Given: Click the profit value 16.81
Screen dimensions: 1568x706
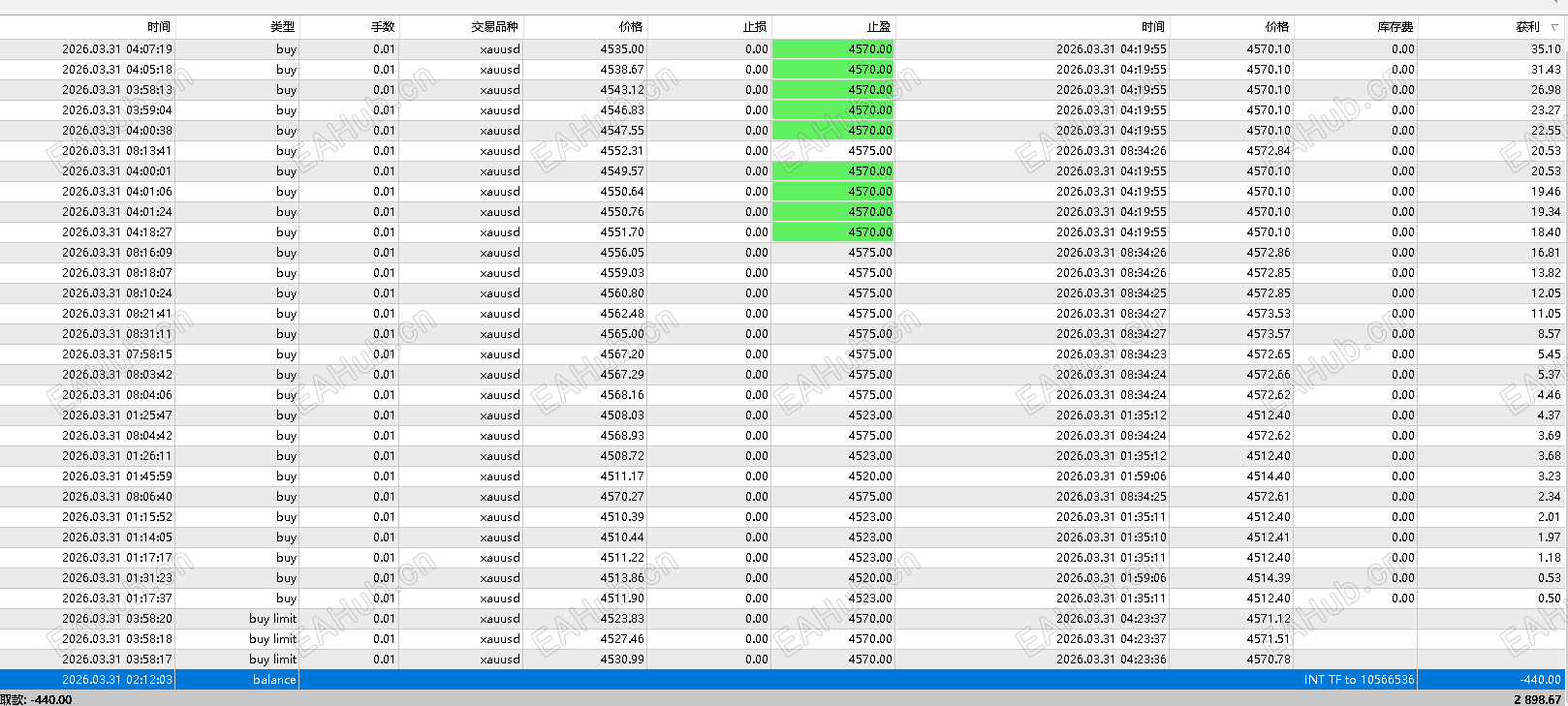Looking at the screenshot, I should 1546,253.
